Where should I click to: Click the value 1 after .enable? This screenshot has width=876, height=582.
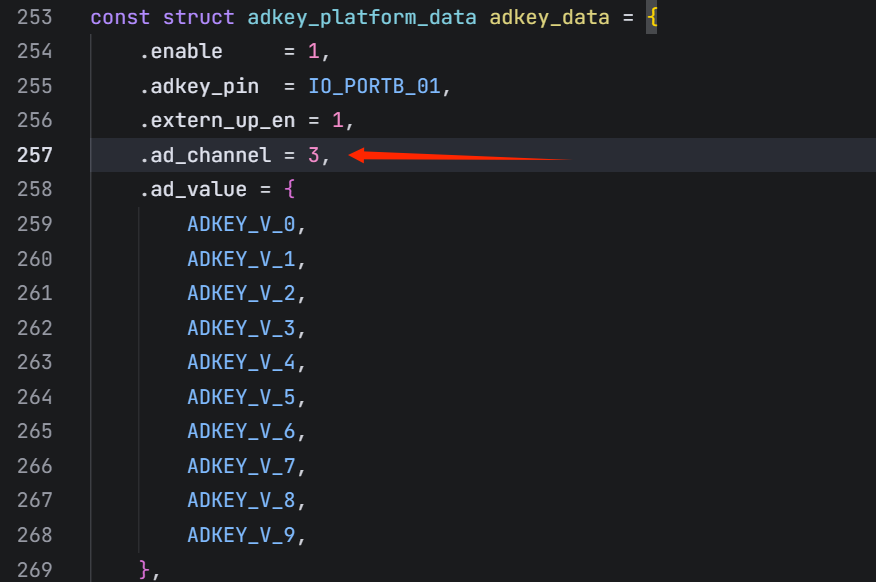[314, 51]
